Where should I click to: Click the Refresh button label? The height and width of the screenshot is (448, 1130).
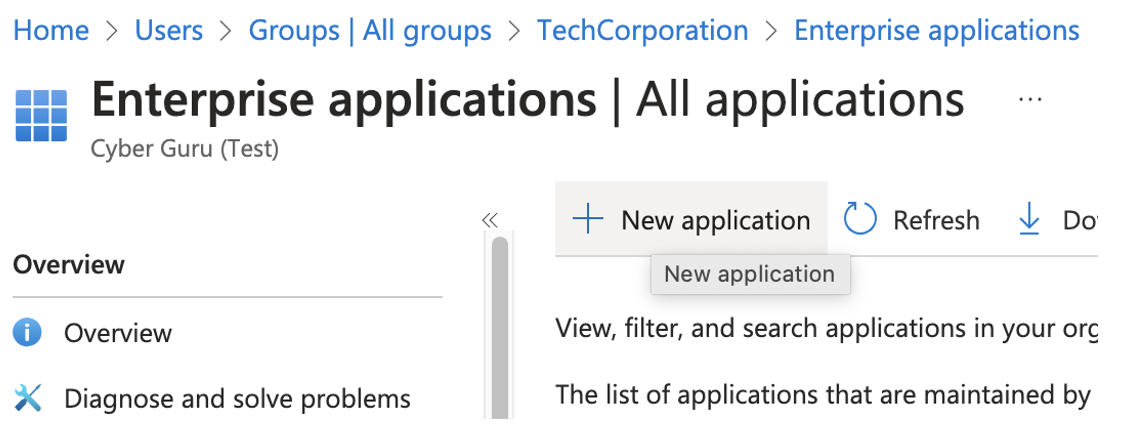[x=936, y=220]
